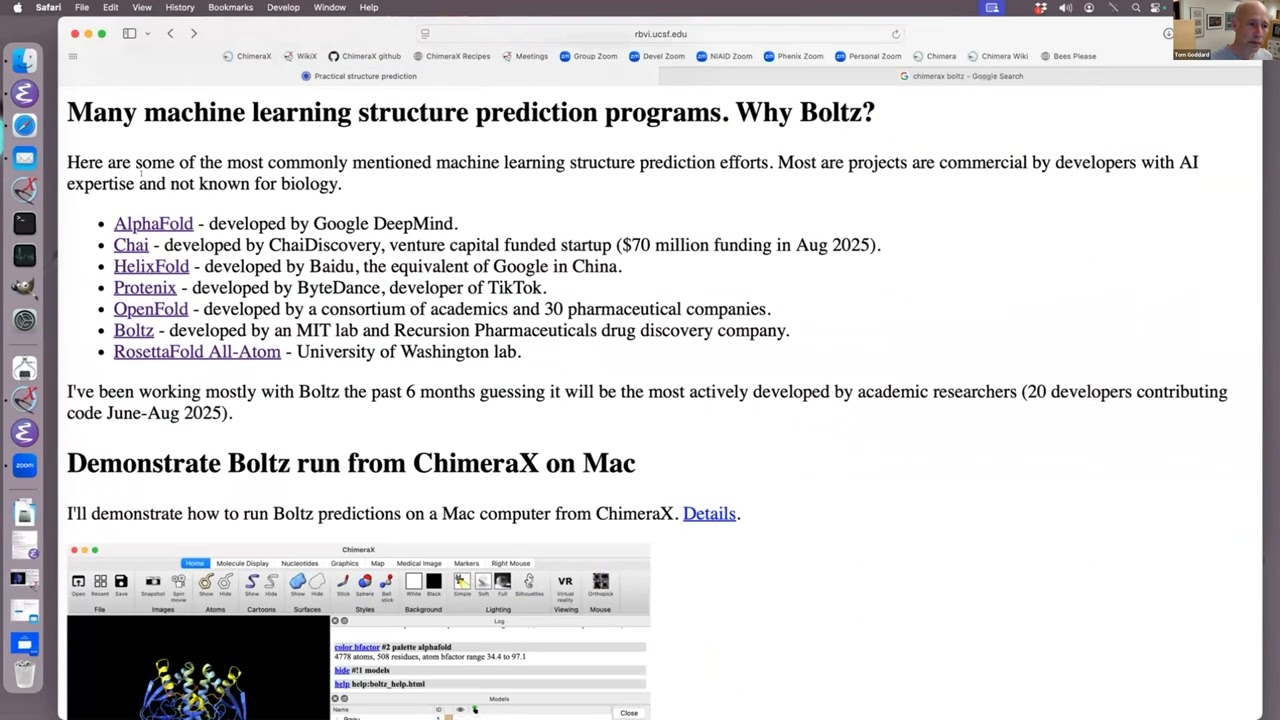This screenshot has height=720, width=1280.
Task: Click Safari back arrow button
Action: (x=170, y=34)
